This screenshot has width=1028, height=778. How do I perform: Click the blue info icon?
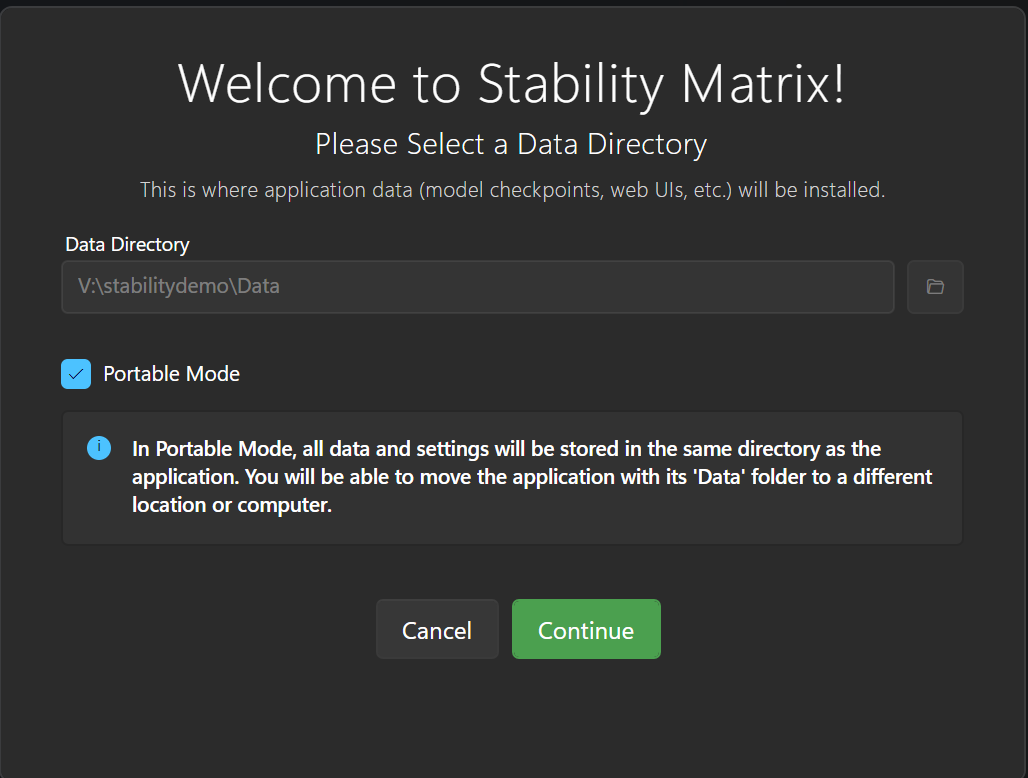click(99, 448)
